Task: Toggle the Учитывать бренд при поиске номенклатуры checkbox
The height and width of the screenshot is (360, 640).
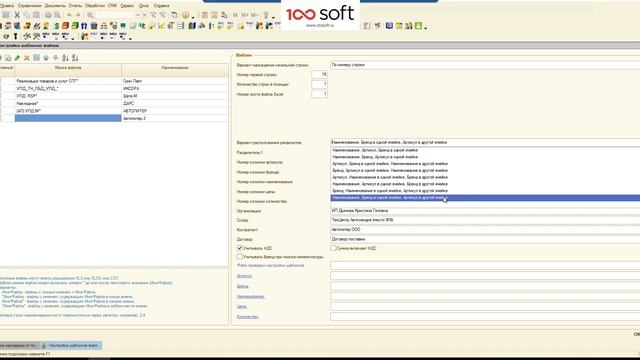Action: (240, 256)
